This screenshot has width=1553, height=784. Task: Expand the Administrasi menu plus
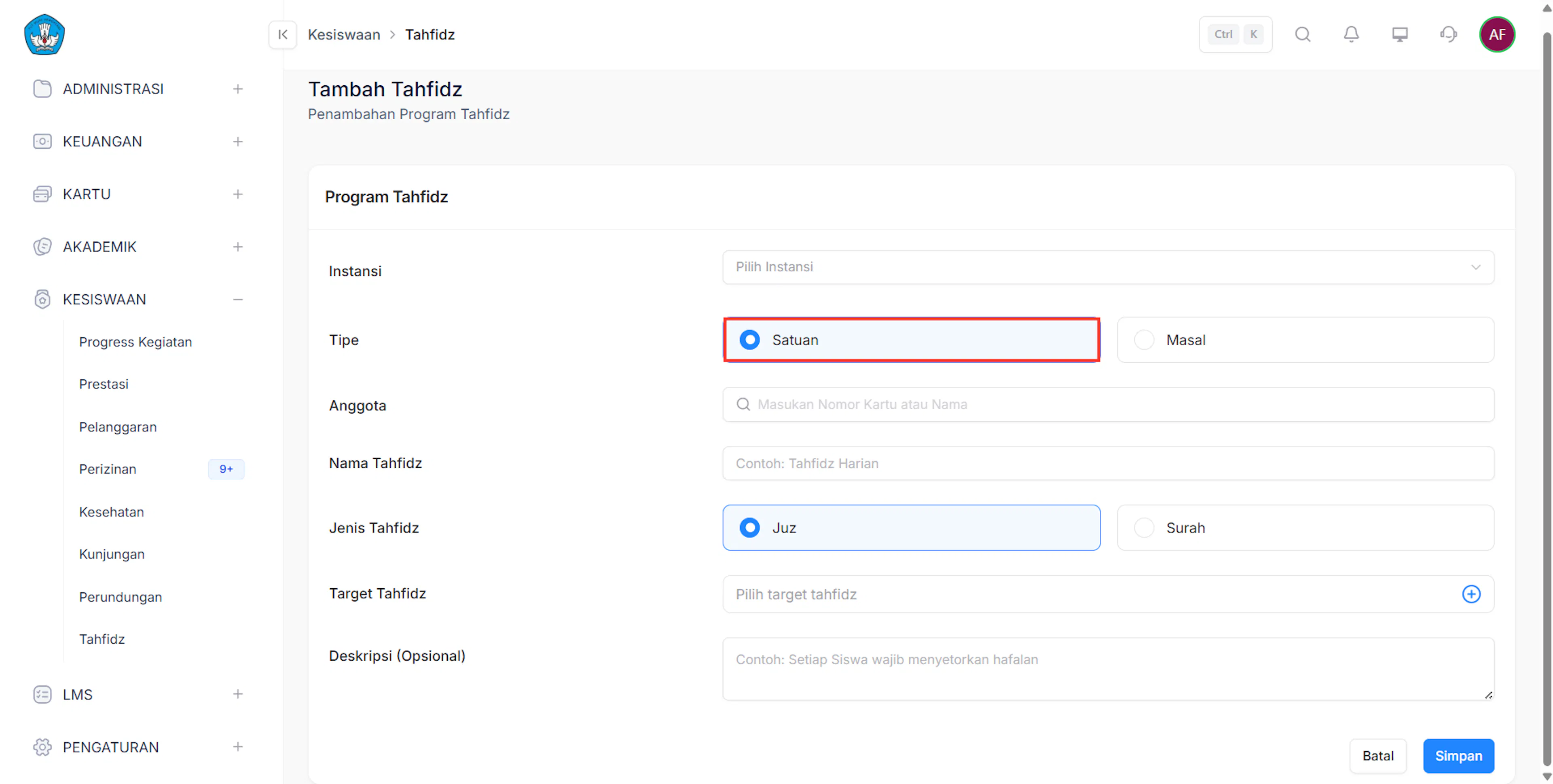tap(238, 89)
